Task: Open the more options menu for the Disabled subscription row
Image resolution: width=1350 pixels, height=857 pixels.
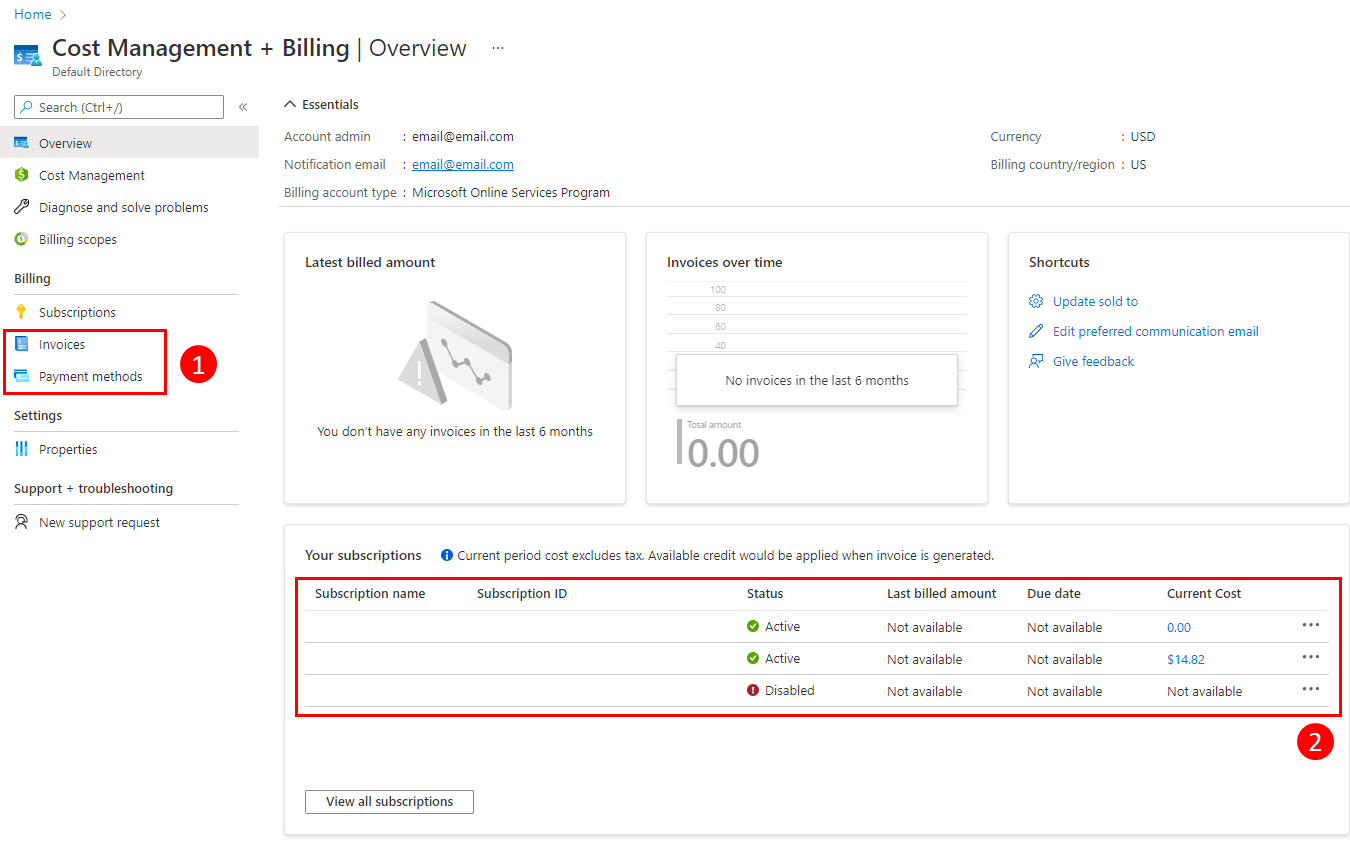Action: pyautogui.click(x=1311, y=689)
